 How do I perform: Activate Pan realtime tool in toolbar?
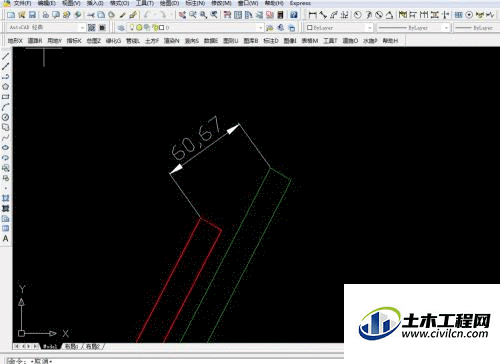point(182,15)
